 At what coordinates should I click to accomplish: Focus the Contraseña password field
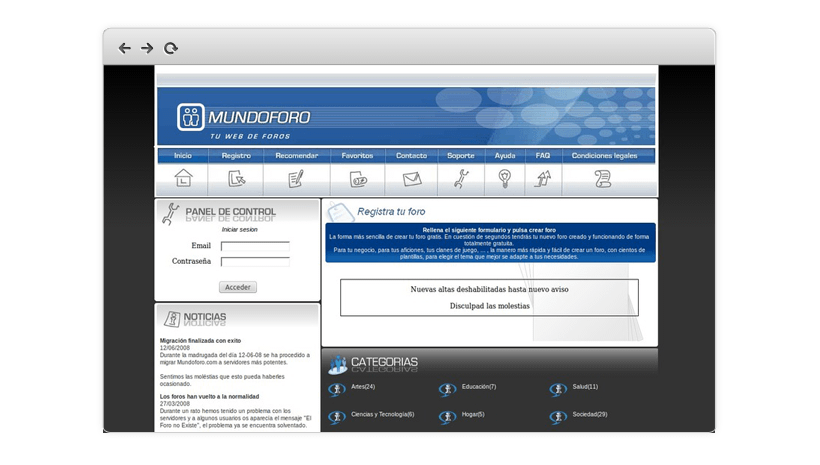pos(255,262)
